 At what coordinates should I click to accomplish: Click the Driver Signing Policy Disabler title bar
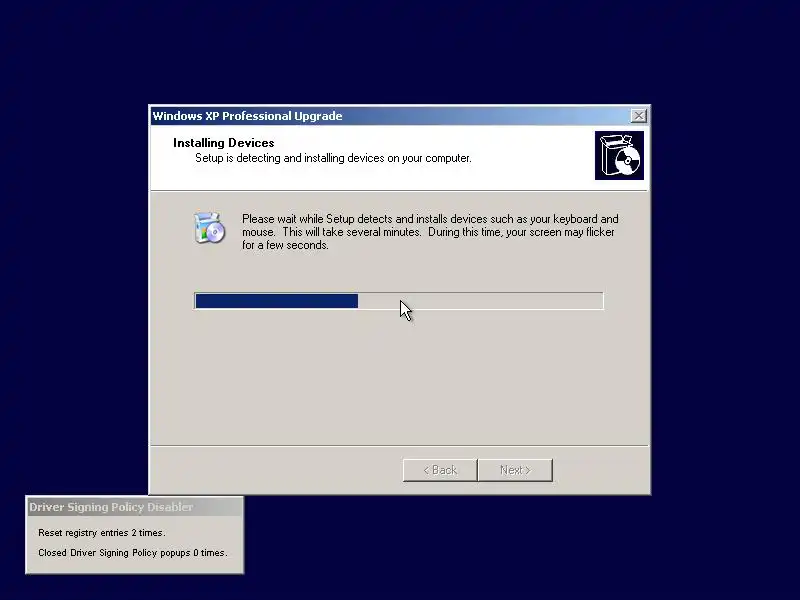coord(135,507)
